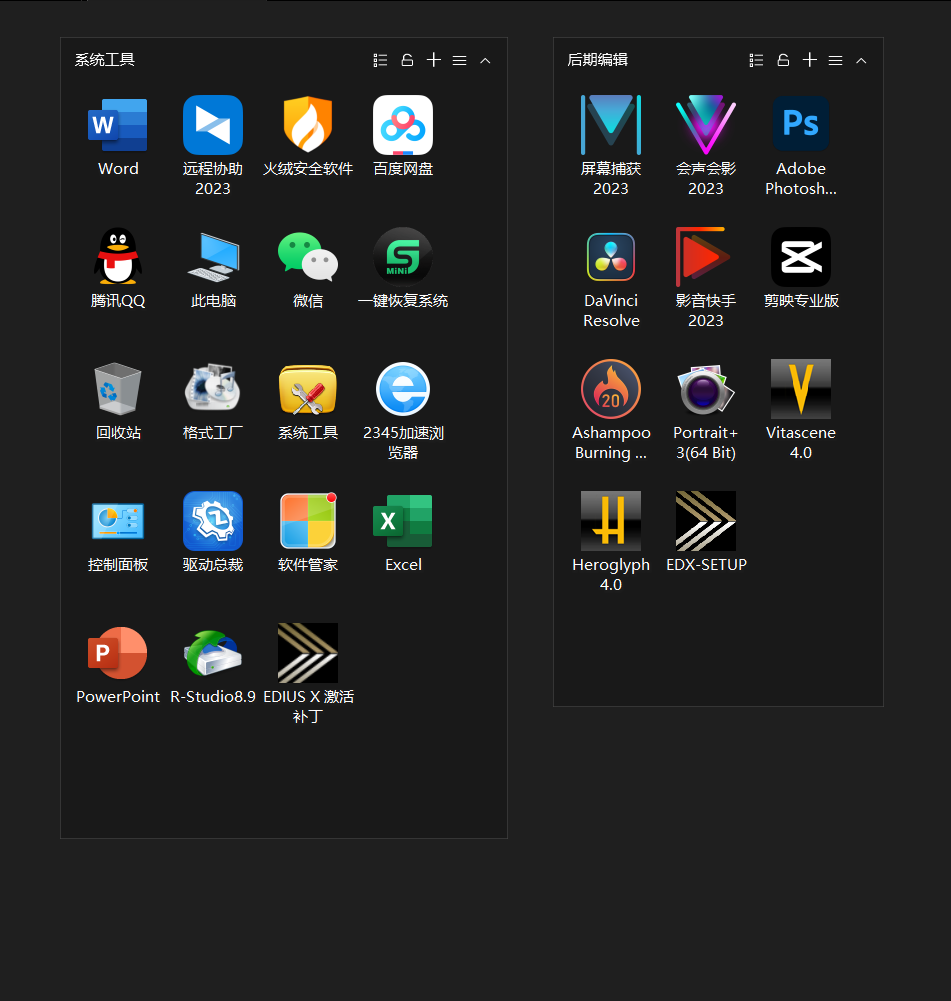Open the Word shortcut

point(118,125)
